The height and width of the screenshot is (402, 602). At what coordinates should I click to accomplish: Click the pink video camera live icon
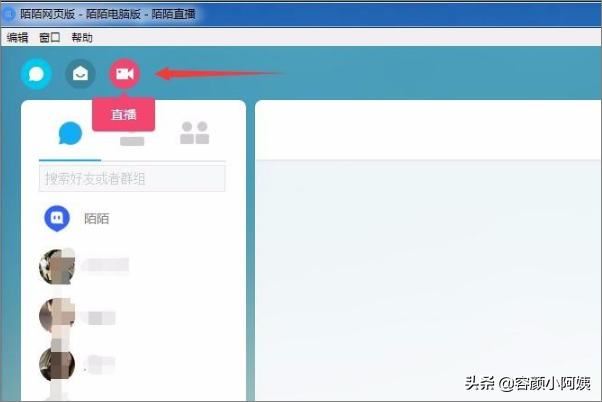click(125, 74)
